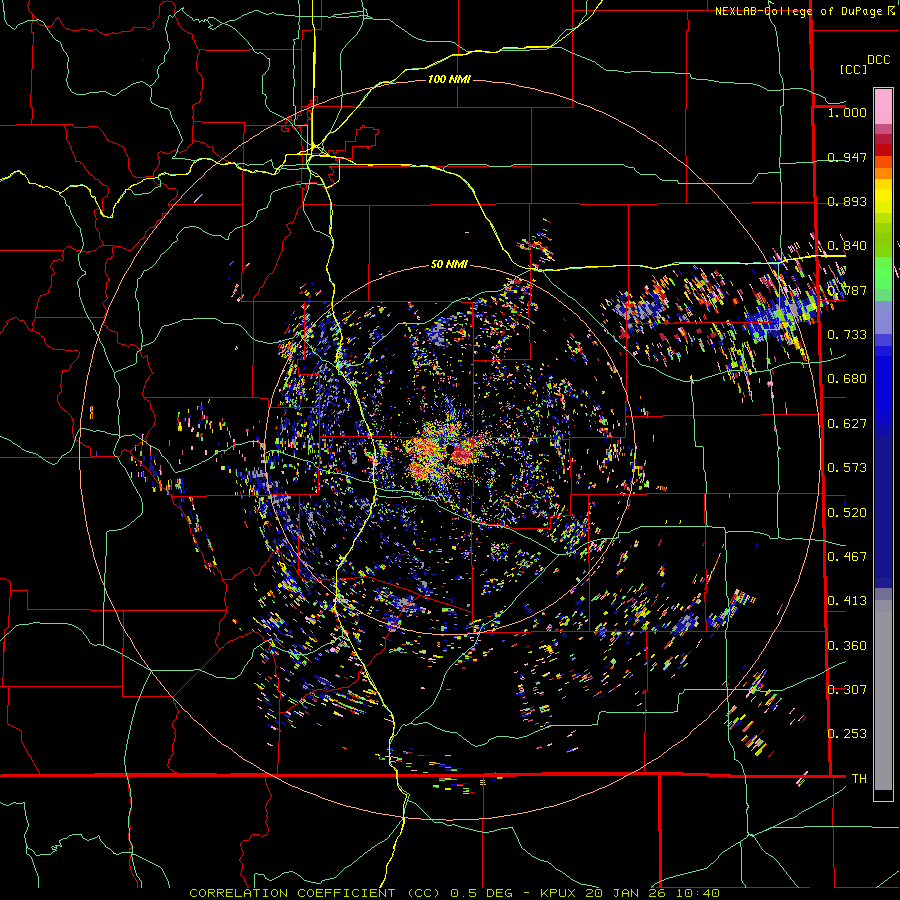The image size is (900, 900).
Task: Select the 0.467 scale value
Action: point(847,557)
